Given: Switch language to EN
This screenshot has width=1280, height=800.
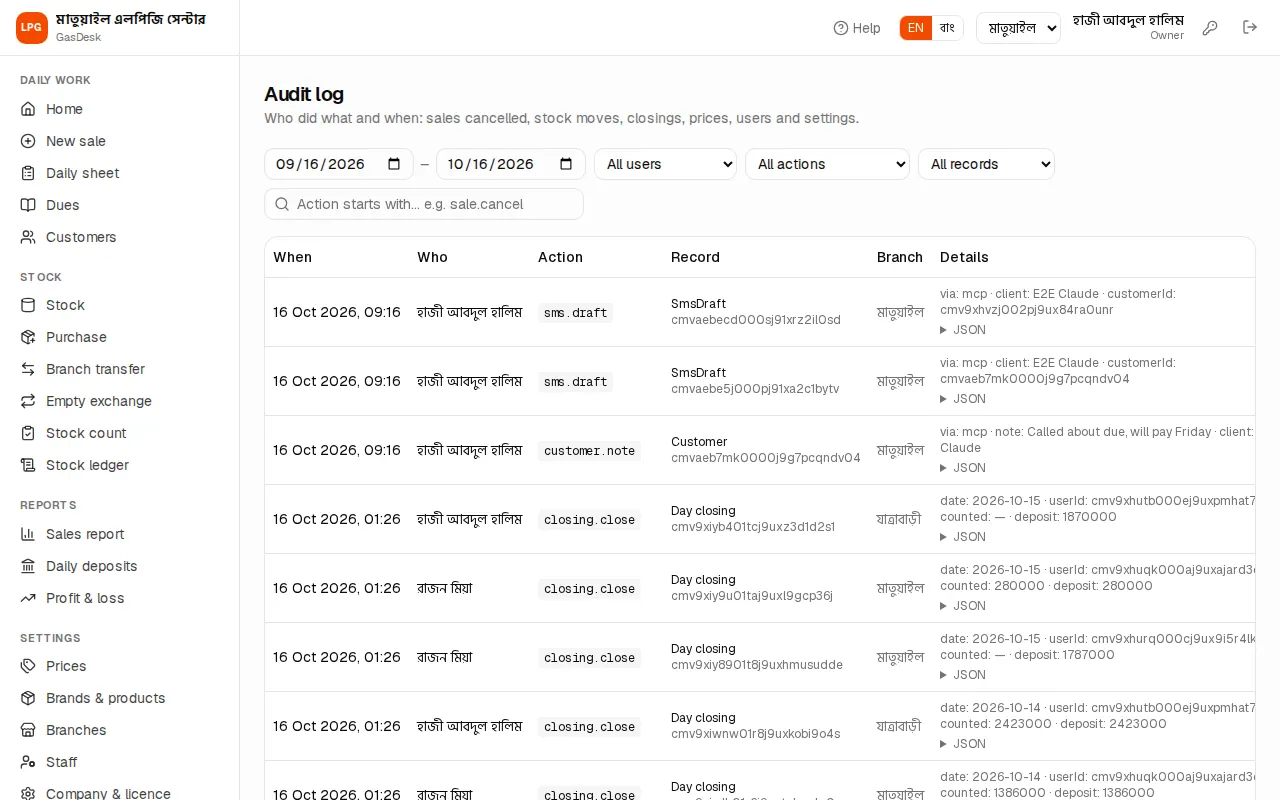Looking at the screenshot, I should click(x=916, y=28).
